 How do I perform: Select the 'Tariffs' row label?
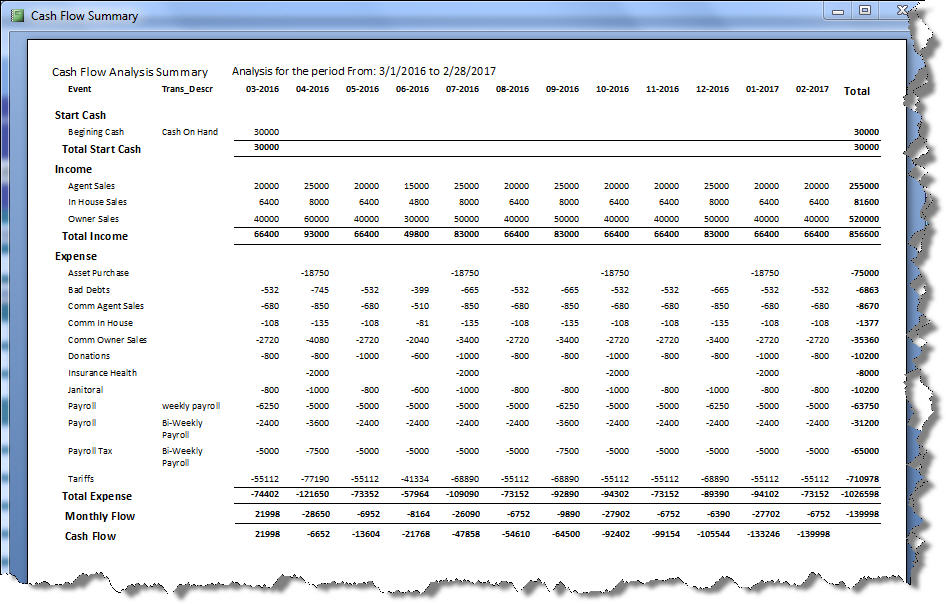coord(81,478)
